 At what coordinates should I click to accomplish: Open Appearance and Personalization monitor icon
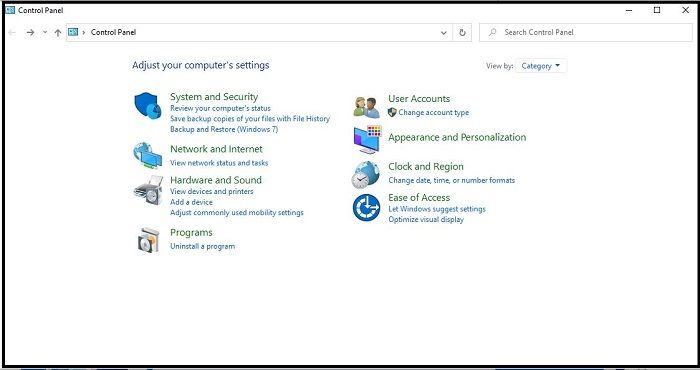[367, 140]
